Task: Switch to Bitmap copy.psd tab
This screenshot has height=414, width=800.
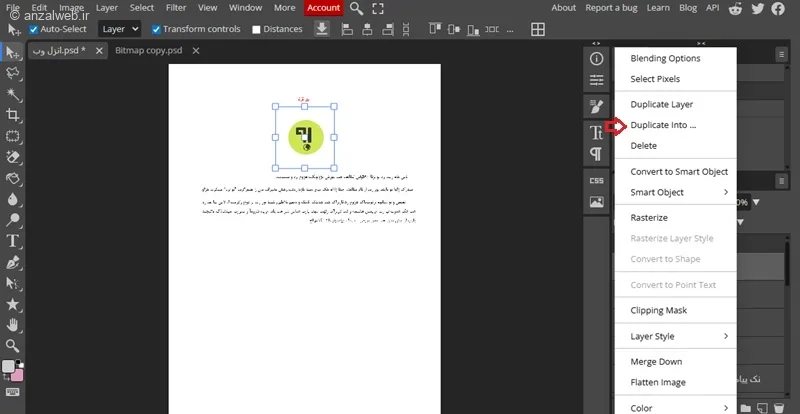Action: [148, 51]
